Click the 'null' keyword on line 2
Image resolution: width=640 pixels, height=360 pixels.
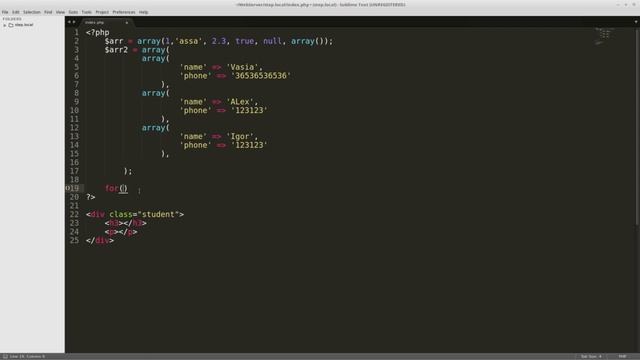pyautogui.click(x=272, y=41)
